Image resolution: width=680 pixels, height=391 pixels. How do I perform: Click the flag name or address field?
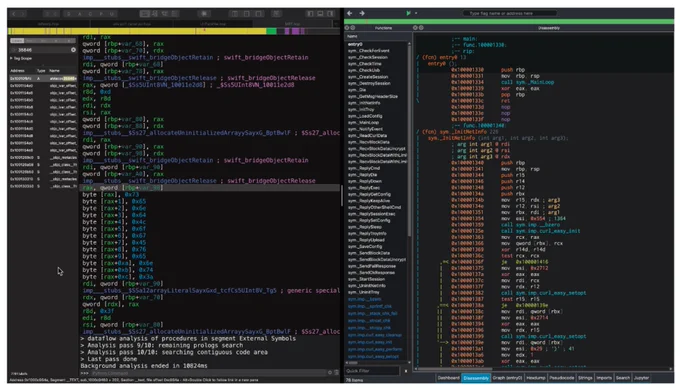click(x=509, y=13)
